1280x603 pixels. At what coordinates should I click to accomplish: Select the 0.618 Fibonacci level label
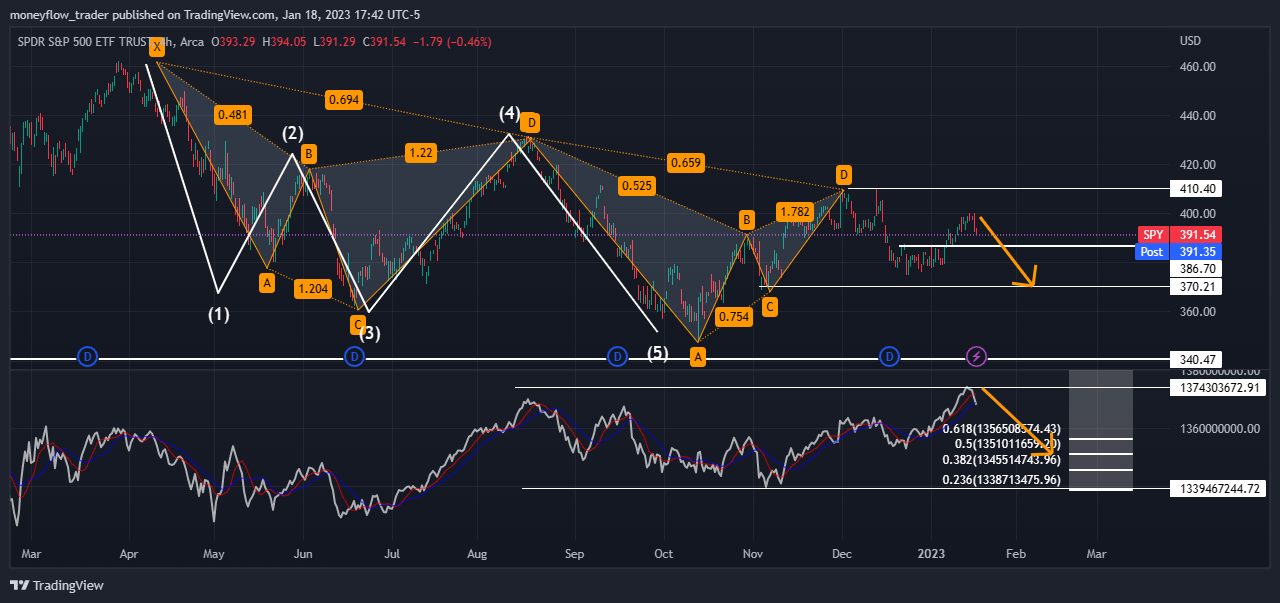click(1001, 428)
